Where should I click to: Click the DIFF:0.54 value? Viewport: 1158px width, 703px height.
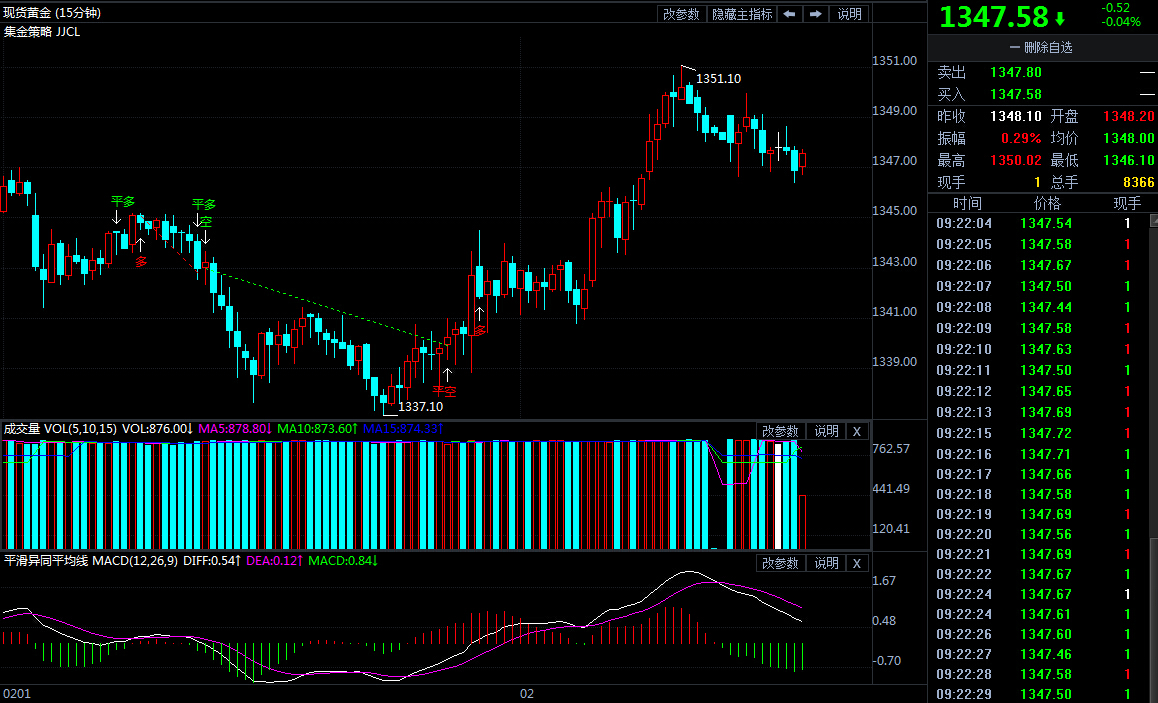pyautogui.click(x=212, y=560)
